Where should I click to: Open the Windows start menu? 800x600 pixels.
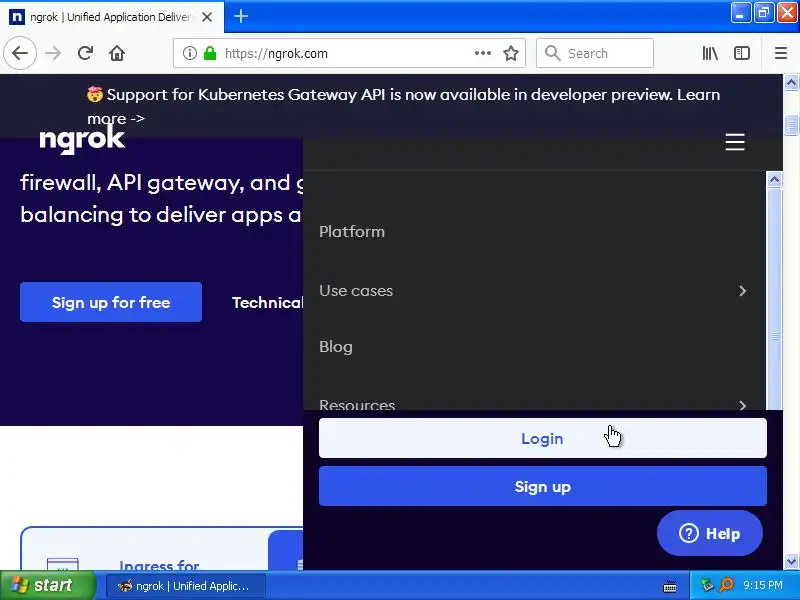point(47,585)
